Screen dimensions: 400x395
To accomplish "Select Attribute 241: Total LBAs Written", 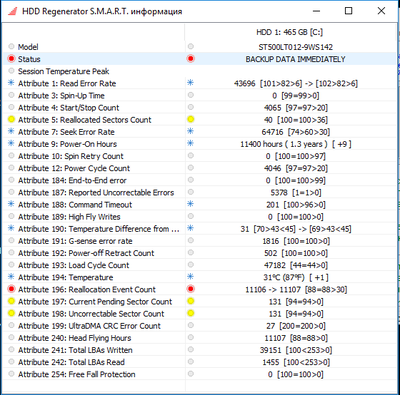I will pyautogui.click(x=75, y=350).
